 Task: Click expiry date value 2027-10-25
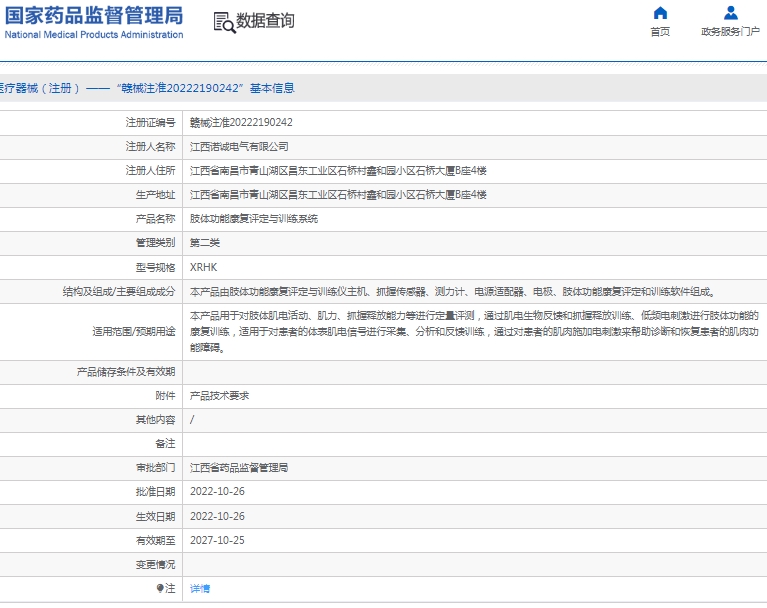click(217, 540)
